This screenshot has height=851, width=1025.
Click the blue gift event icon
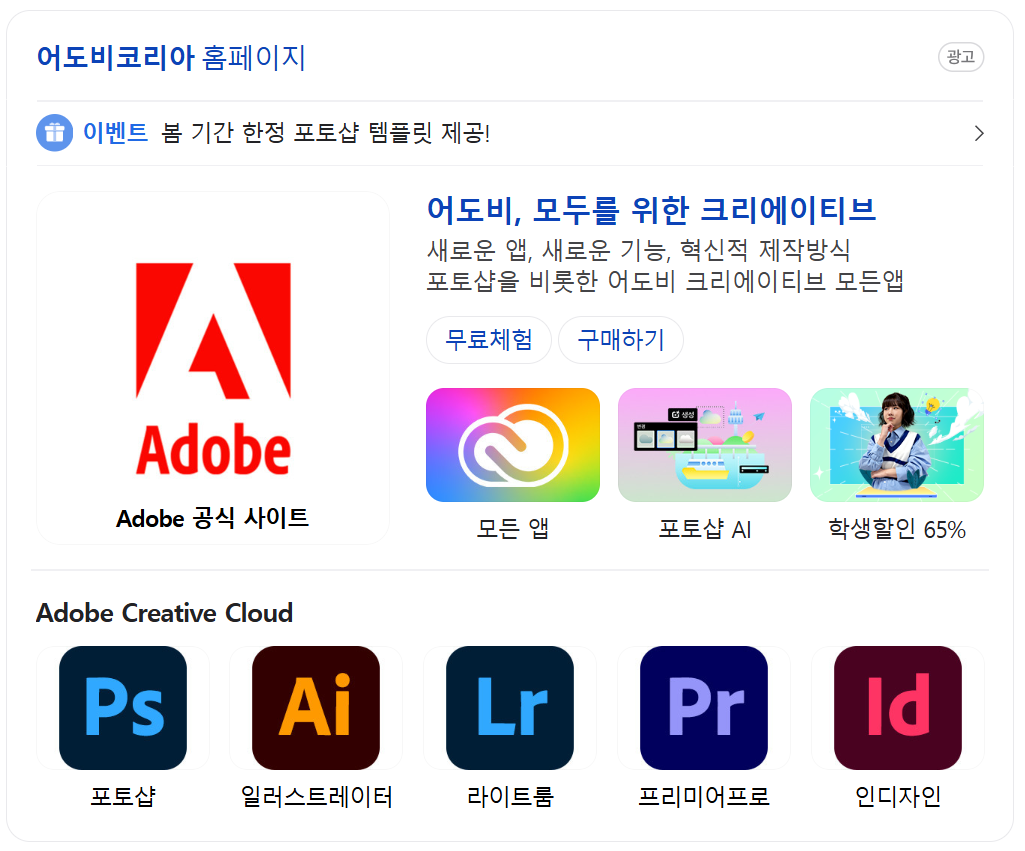(55, 133)
